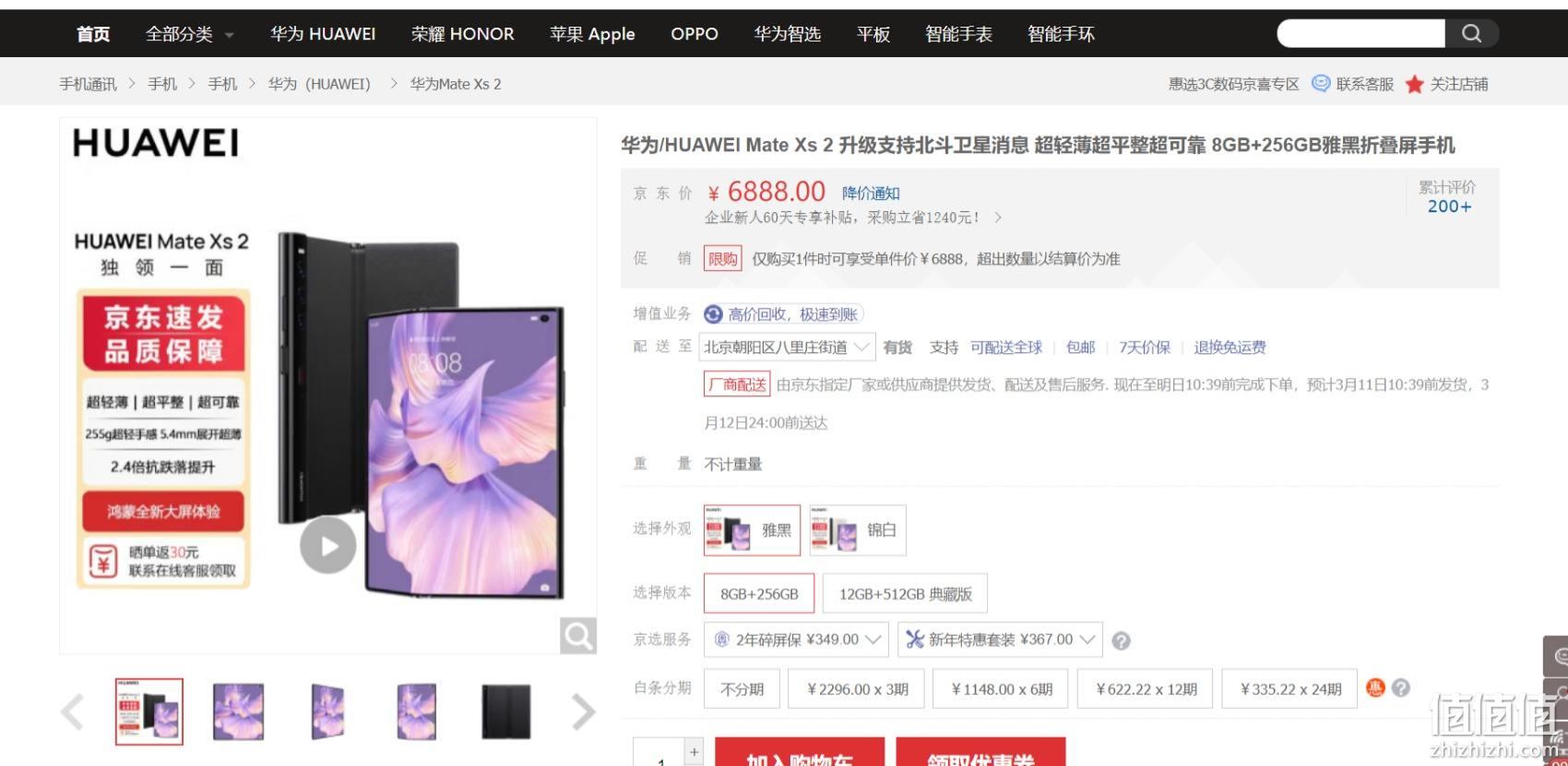This screenshot has width=1568, height=766.
Task: Show previous product thumbnails
Action: (72, 712)
